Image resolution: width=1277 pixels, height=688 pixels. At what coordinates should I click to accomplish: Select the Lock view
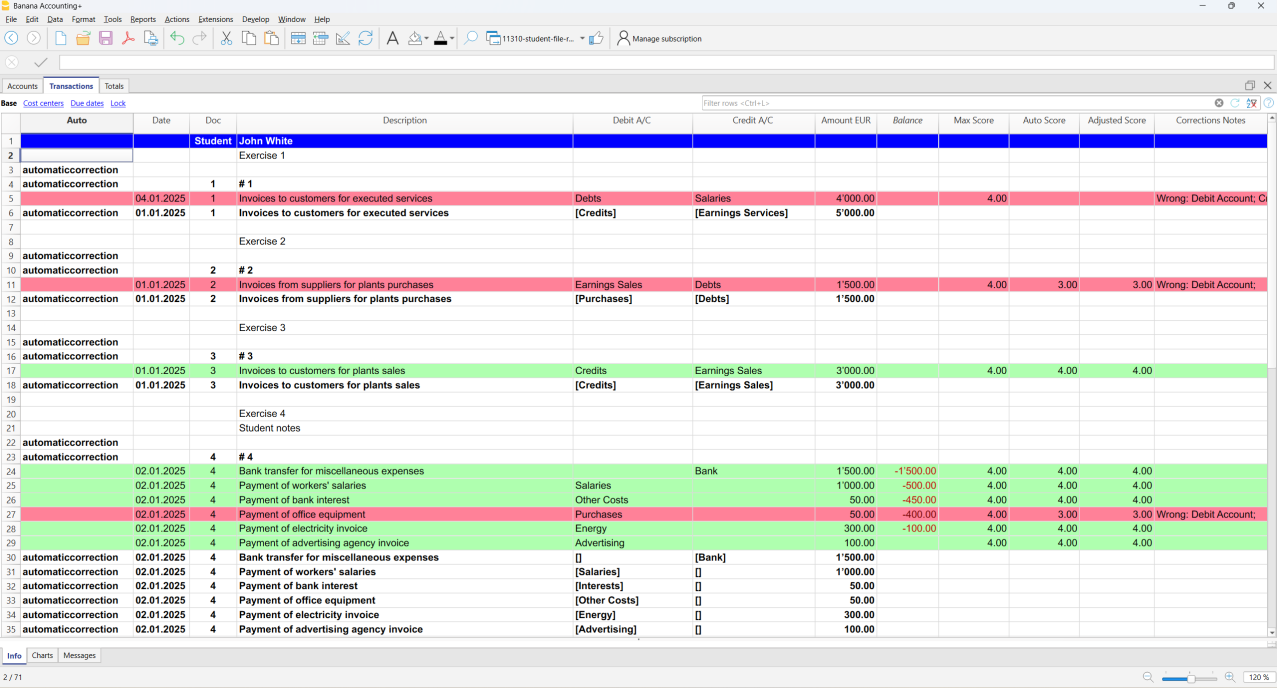click(x=118, y=103)
